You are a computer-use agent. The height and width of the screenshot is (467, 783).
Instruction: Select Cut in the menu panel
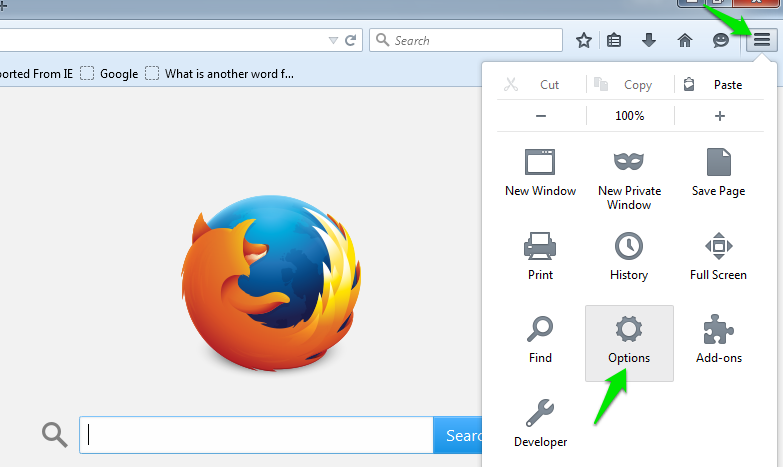click(541, 84)
